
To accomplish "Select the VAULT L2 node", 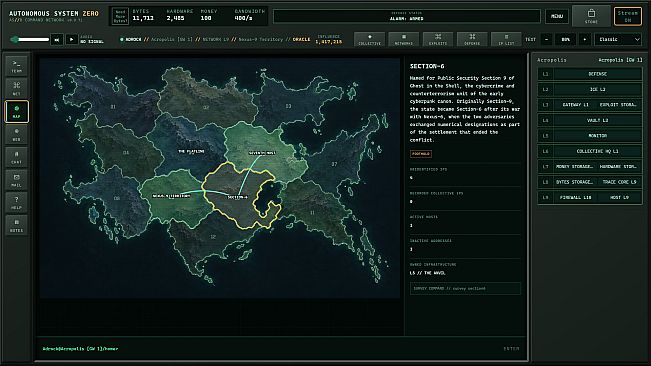I will (597, 120).
